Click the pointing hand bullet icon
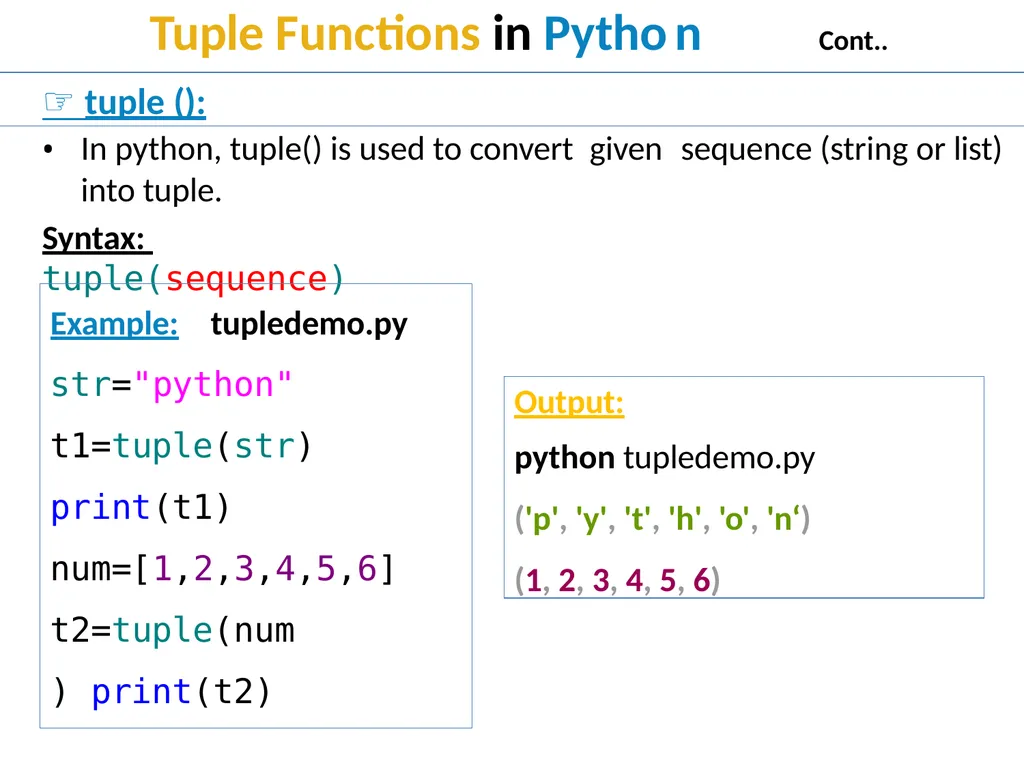1024x768 pixels. pyautogui.click(x=58, y=103)
